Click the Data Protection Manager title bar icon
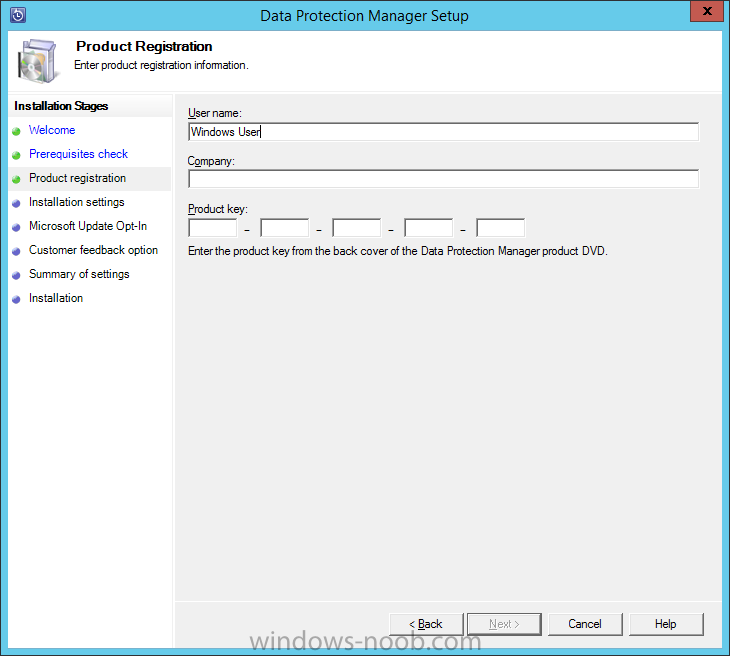 [18, 15]
